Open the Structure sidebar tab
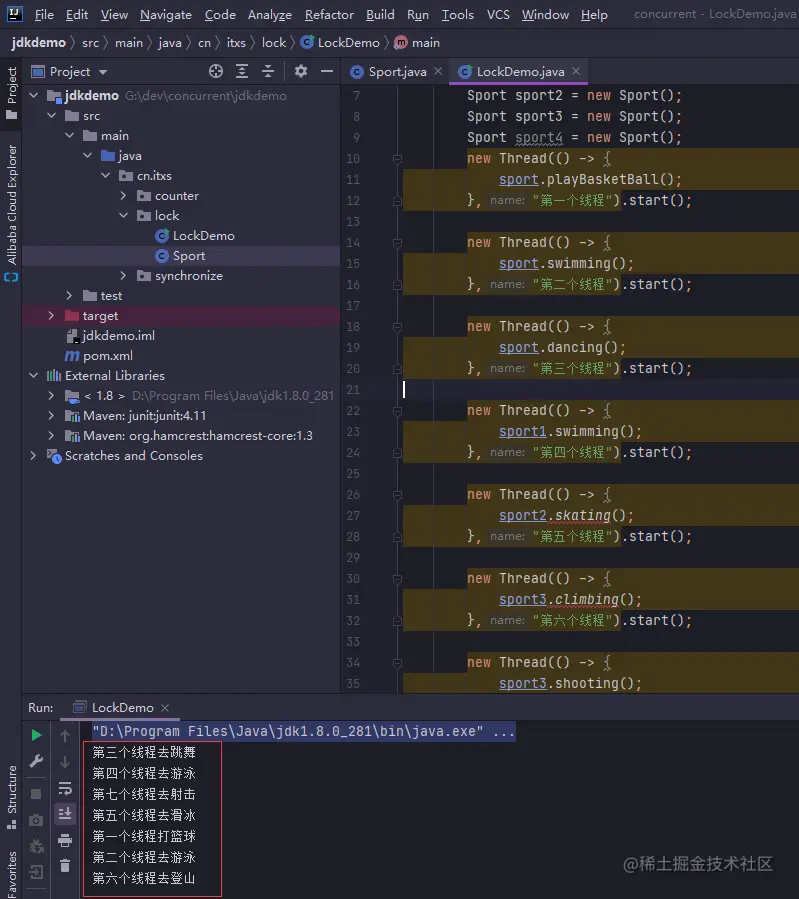The height and width of the screenshot is (899, 799). pyautogui.click(x=11, y=798)
